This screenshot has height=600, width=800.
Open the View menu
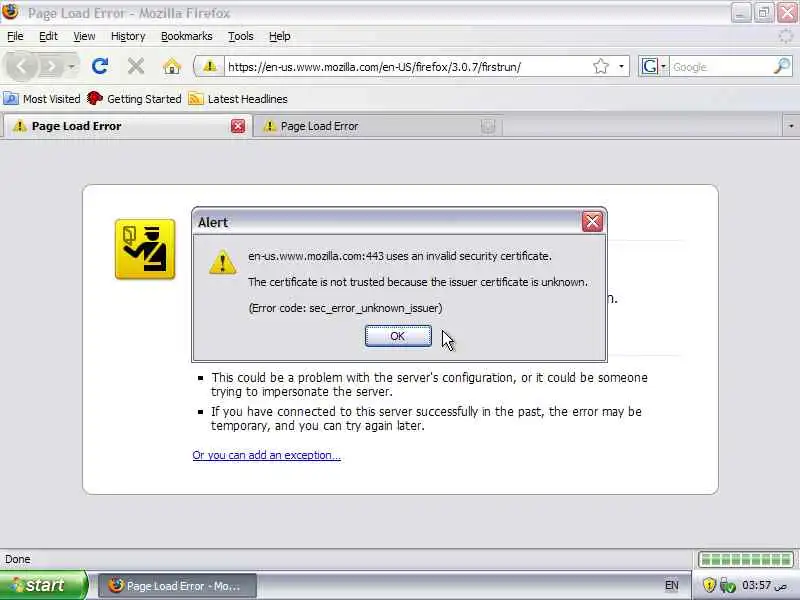(x=84, y=36)
